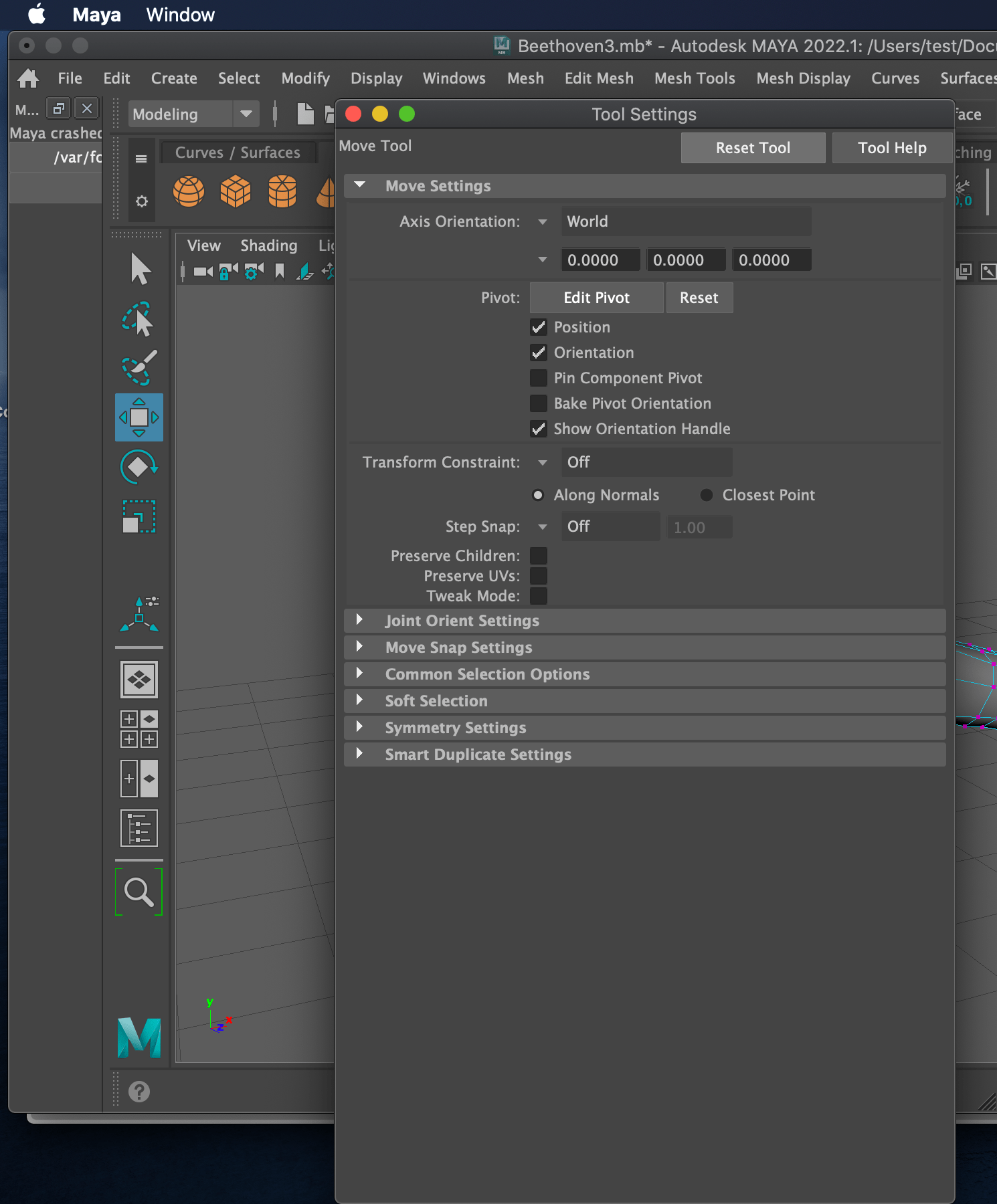The image size is (997, 1204).
Task: Choose the Select tool arrow
Action: click(x=140, y=269)
